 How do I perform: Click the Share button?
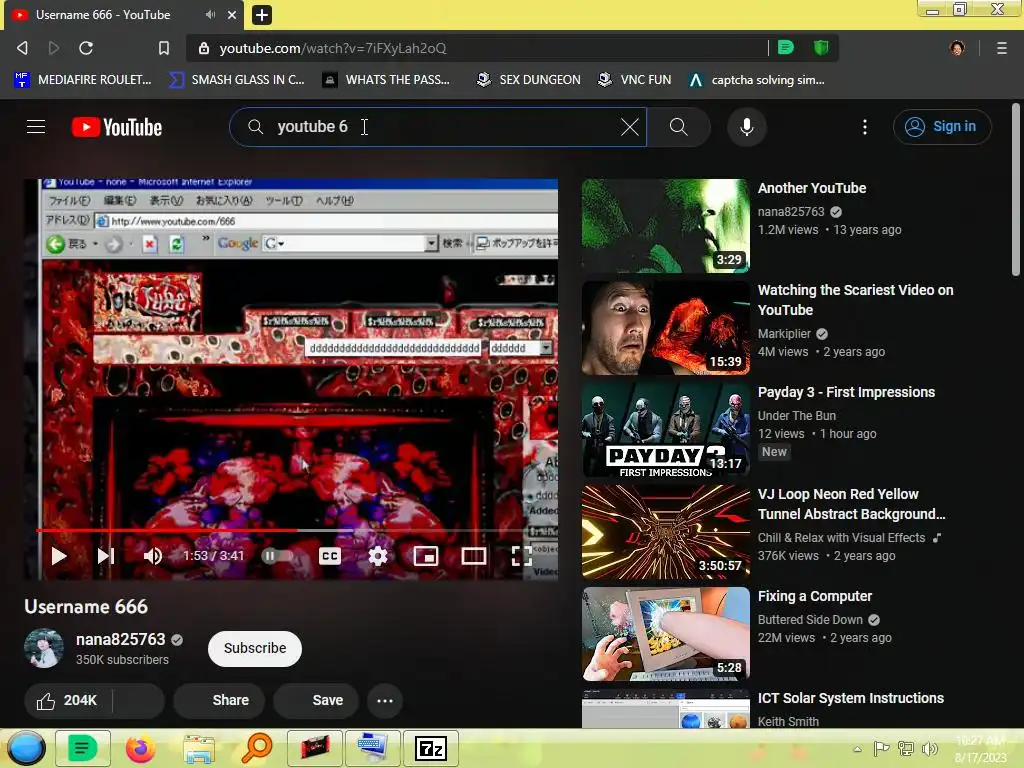[x=219, y=700]
